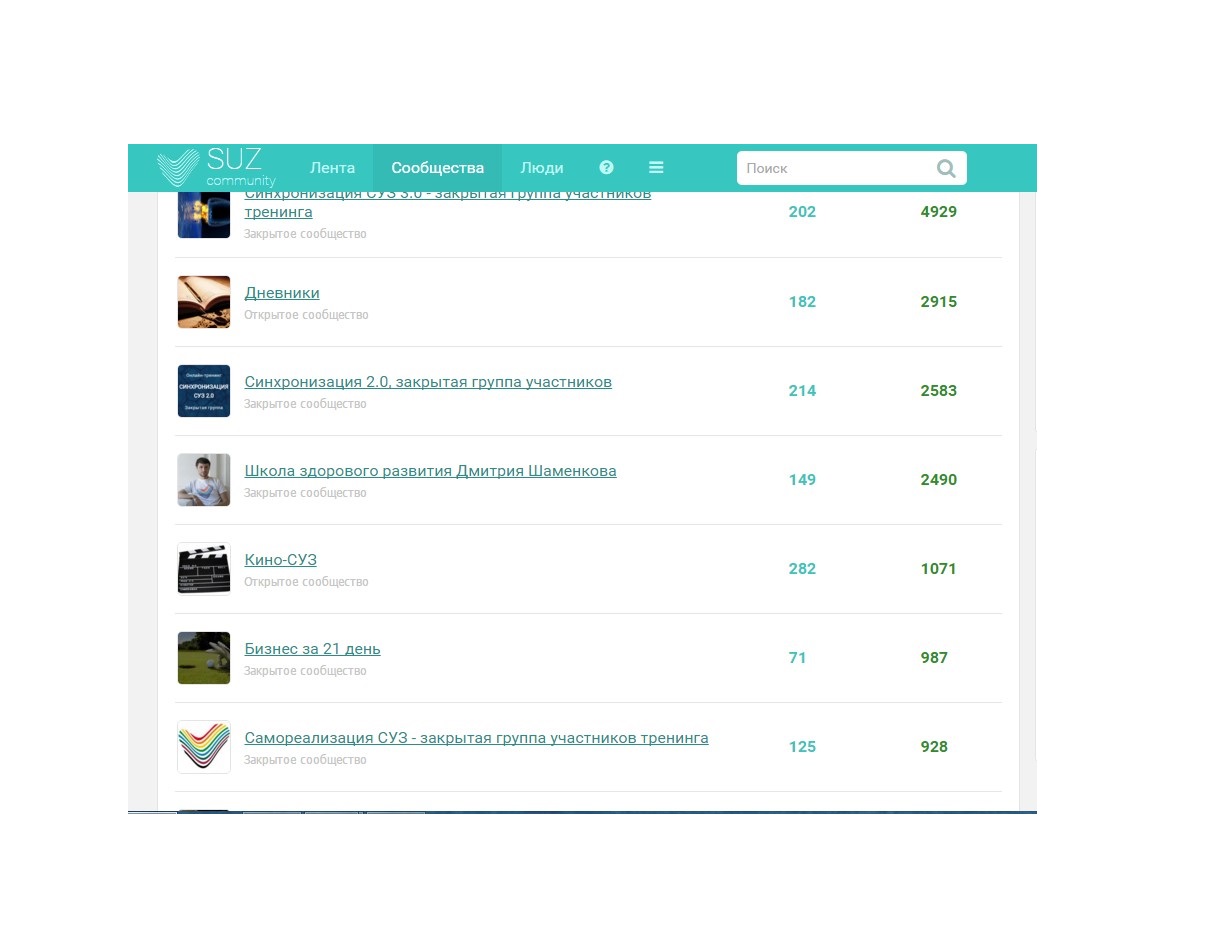Click member count 125 for Самореализация

point(802,747)
